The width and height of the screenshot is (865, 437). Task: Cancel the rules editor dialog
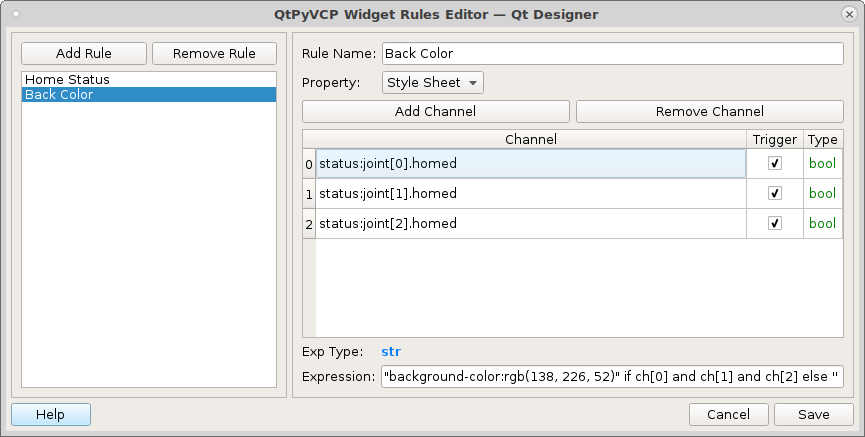[728, 415]
